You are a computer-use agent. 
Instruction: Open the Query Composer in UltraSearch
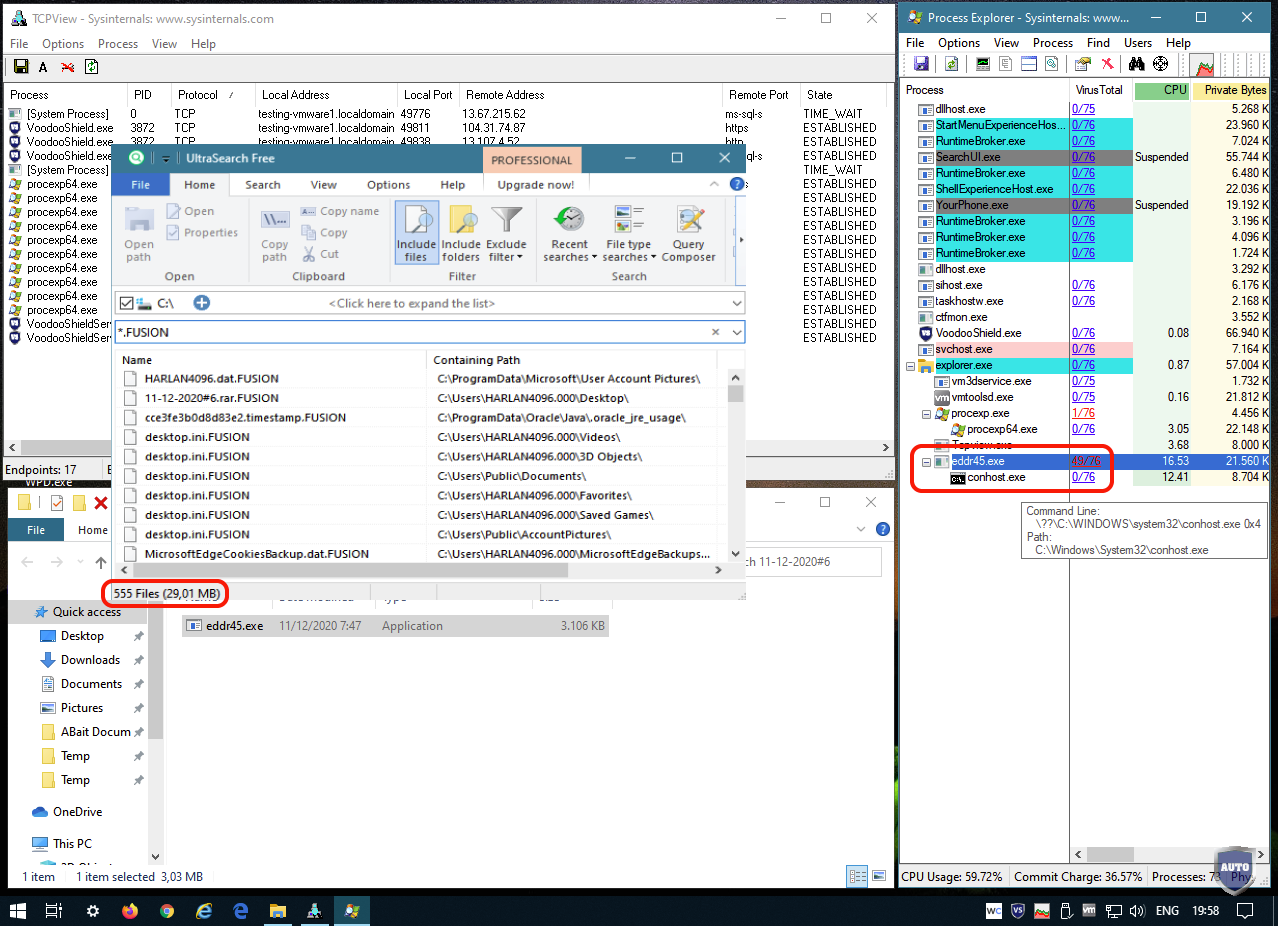[688, 235]
